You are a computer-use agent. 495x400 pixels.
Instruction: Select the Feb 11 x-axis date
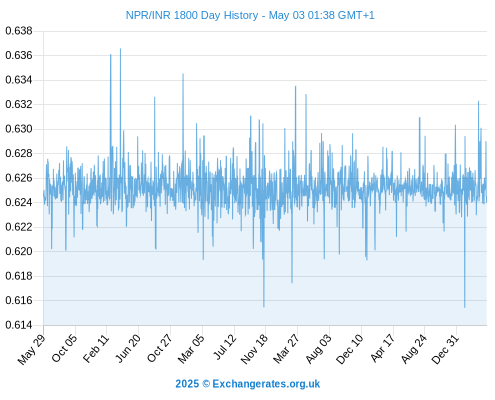[x=96, y=348]
